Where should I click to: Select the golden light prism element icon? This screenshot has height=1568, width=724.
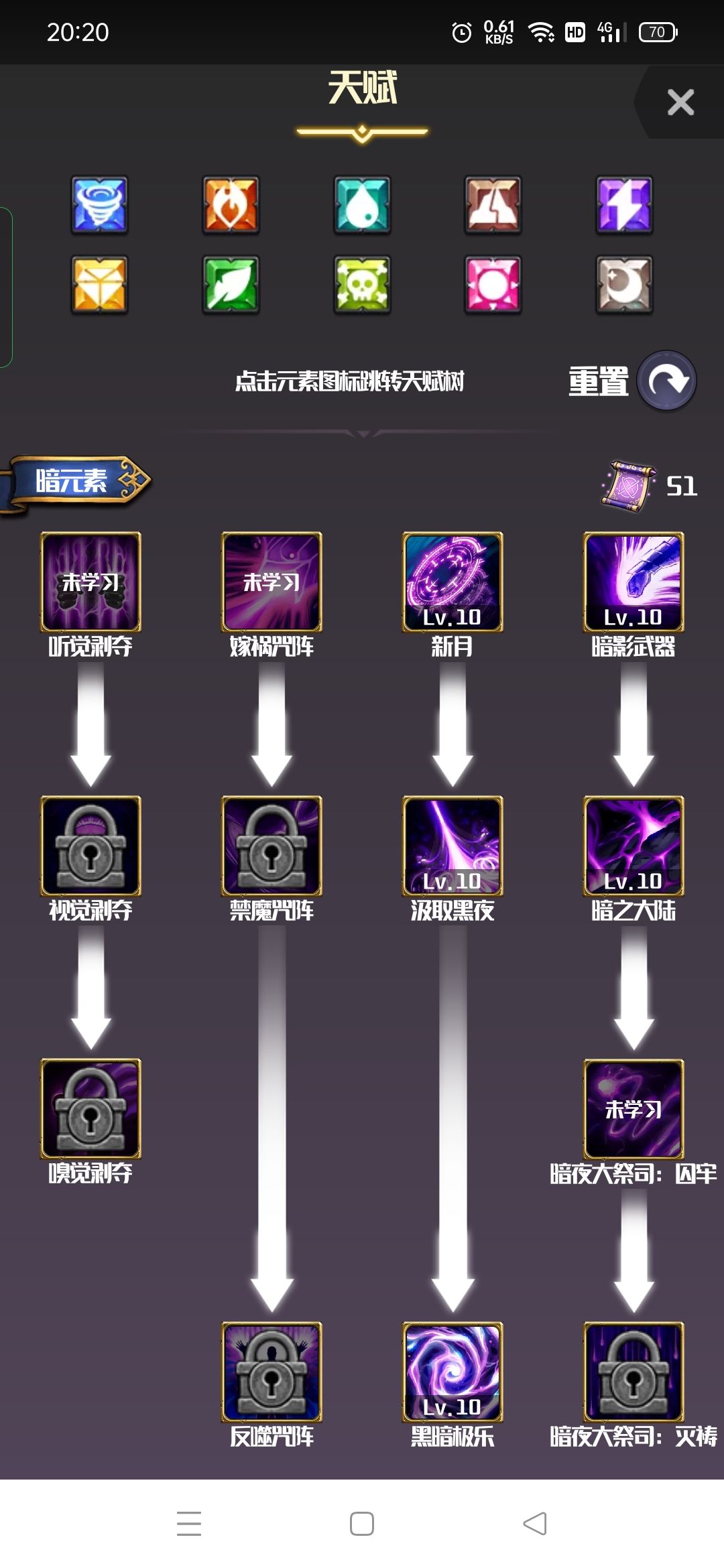99,285
